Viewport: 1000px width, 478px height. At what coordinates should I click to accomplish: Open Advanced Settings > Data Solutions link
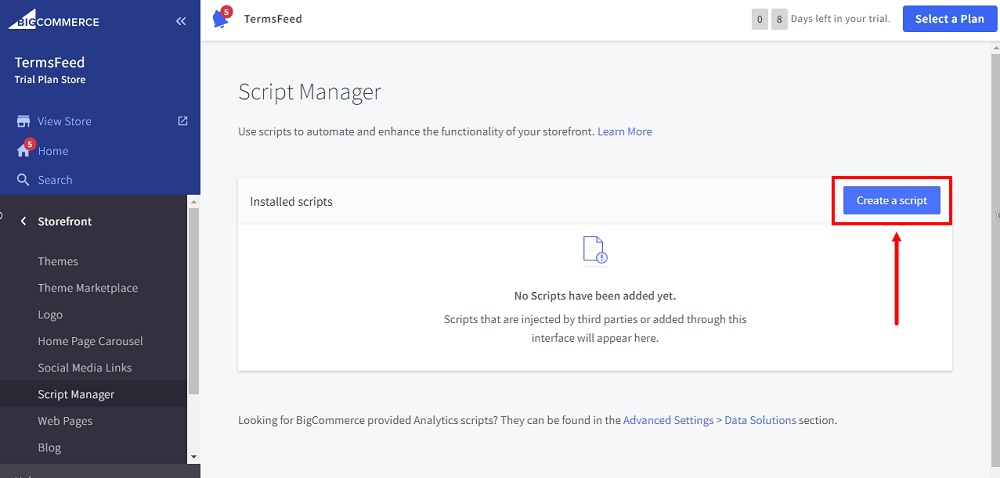(709, 421)
